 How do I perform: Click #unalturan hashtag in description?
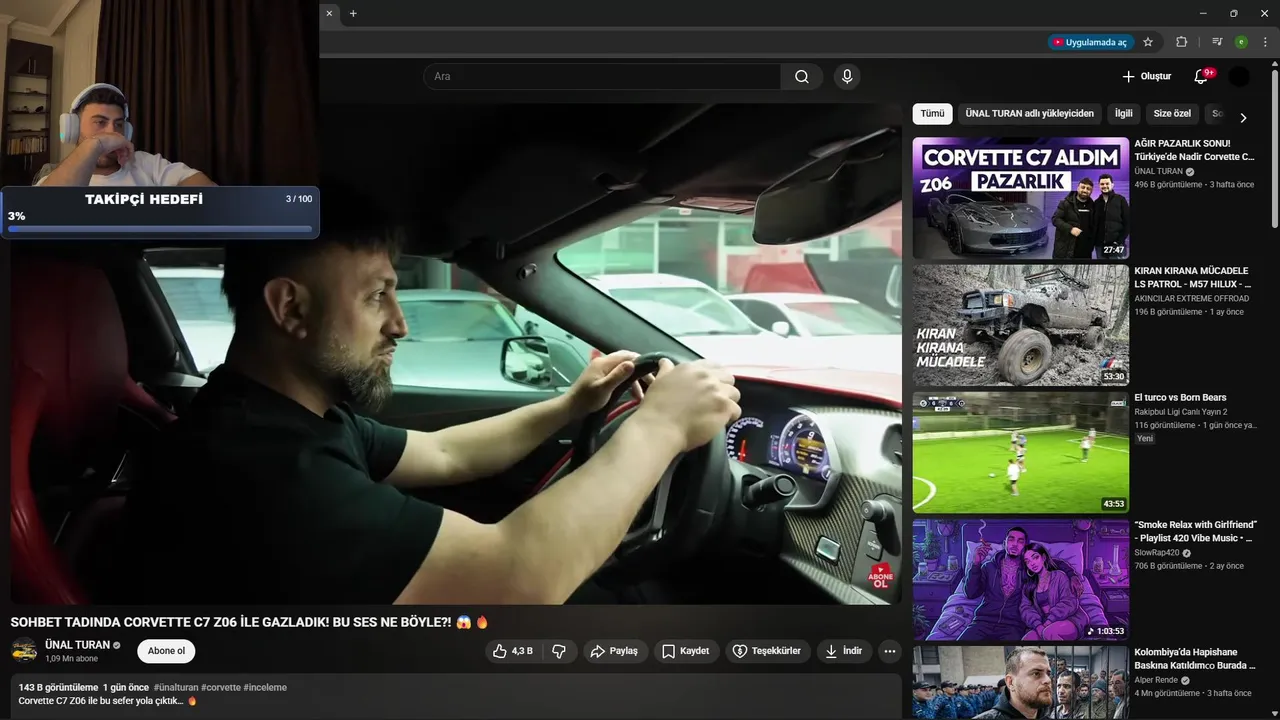(175, 687)
